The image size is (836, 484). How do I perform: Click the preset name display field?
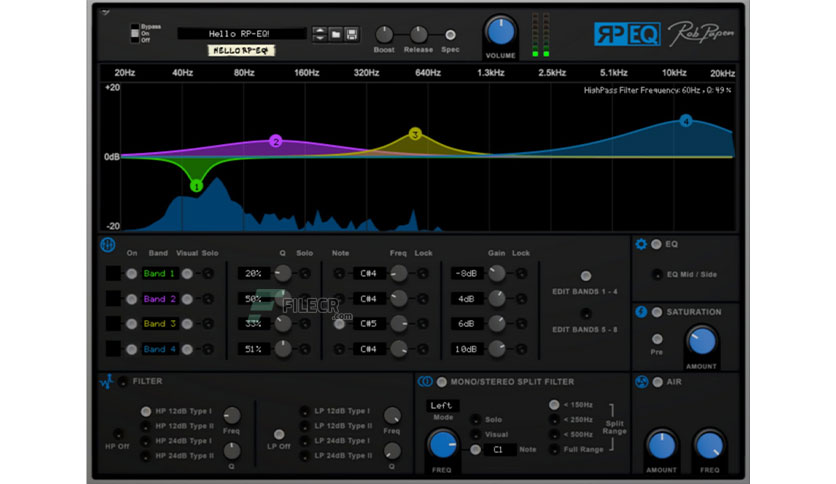tap(242, 34)
